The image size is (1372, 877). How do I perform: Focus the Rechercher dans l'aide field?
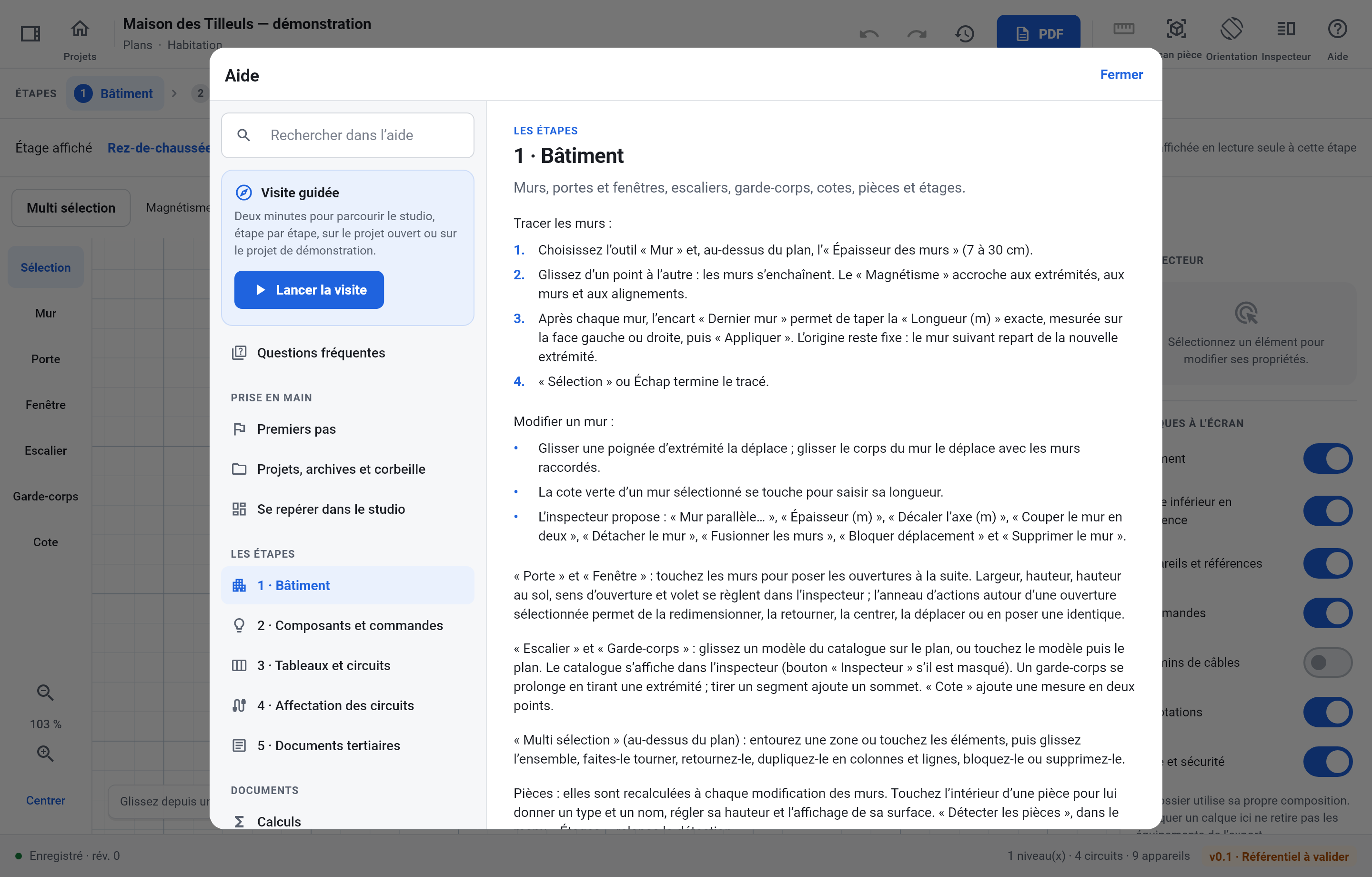point(348,135)
